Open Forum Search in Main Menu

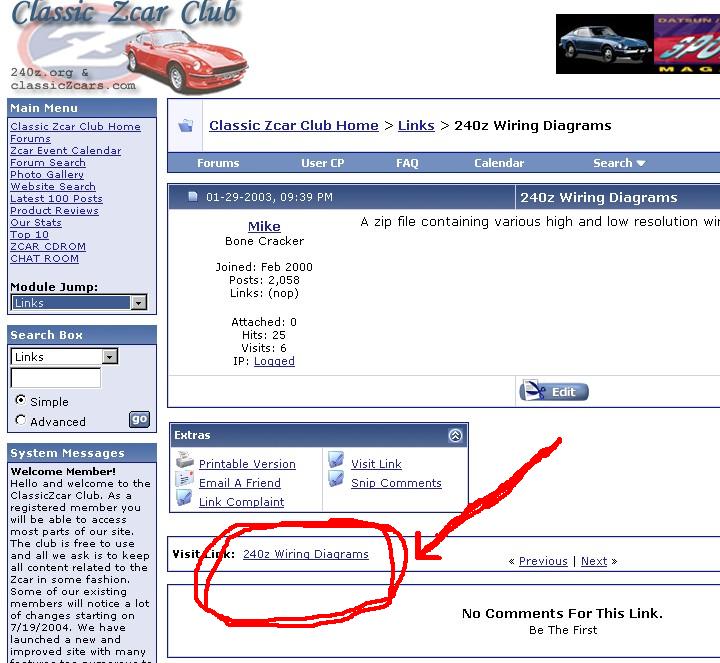click(48, 163)
